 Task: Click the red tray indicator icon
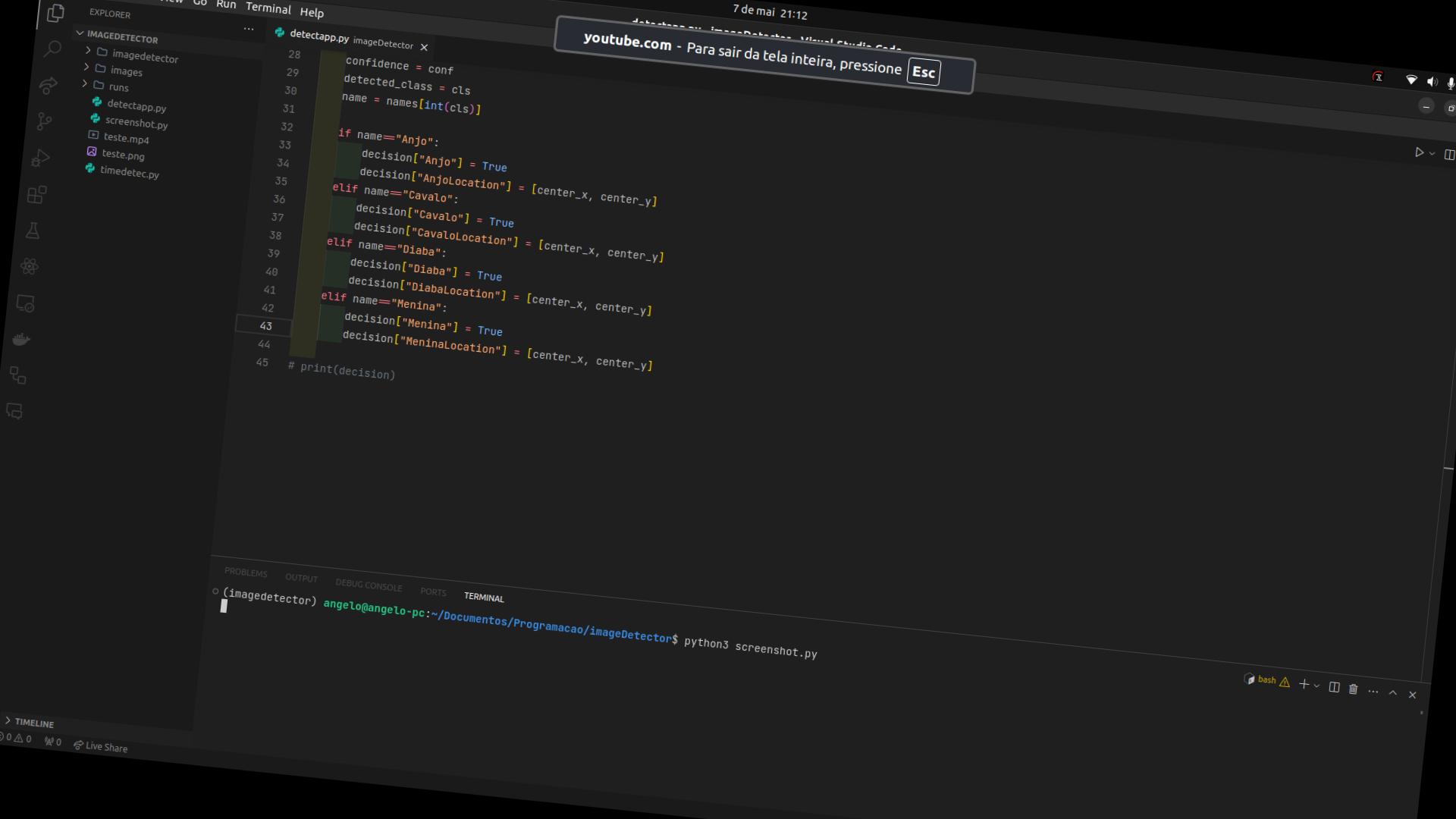click(x=1378, y=77)
